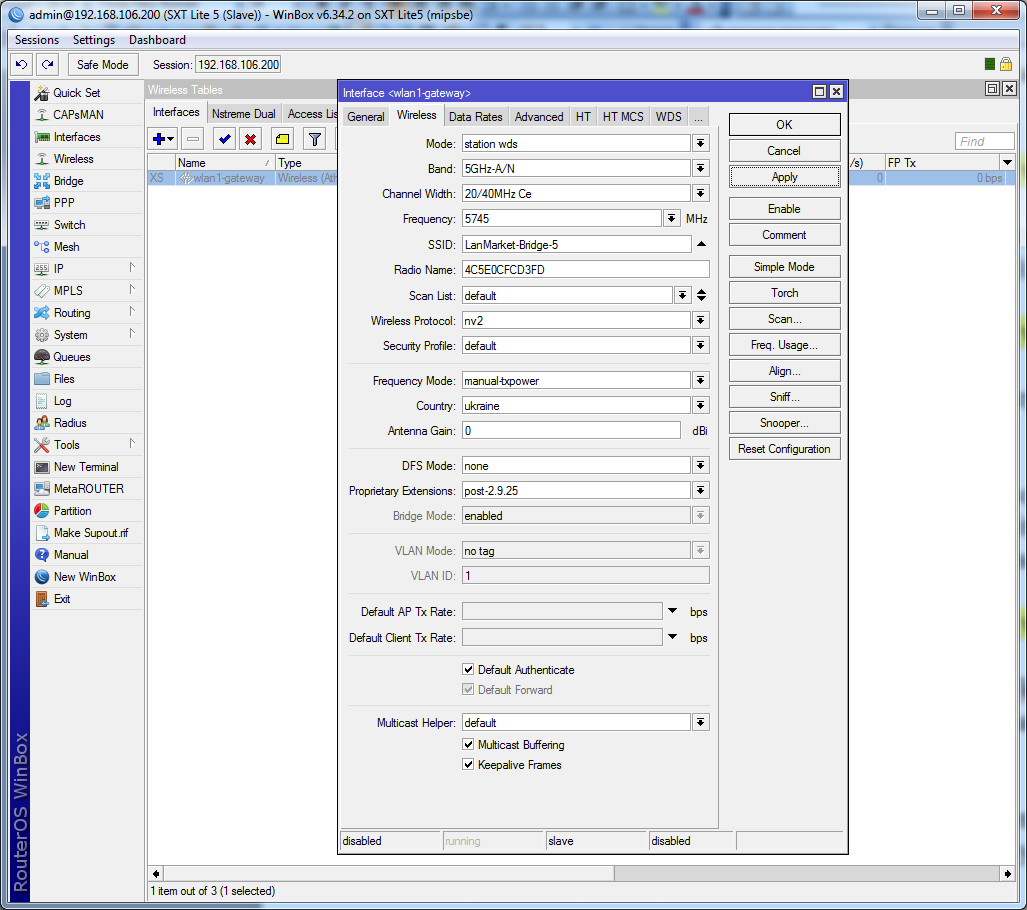Uncheck Multicast Buffering option
The image size is (1027, 910).
coord(468,745)
